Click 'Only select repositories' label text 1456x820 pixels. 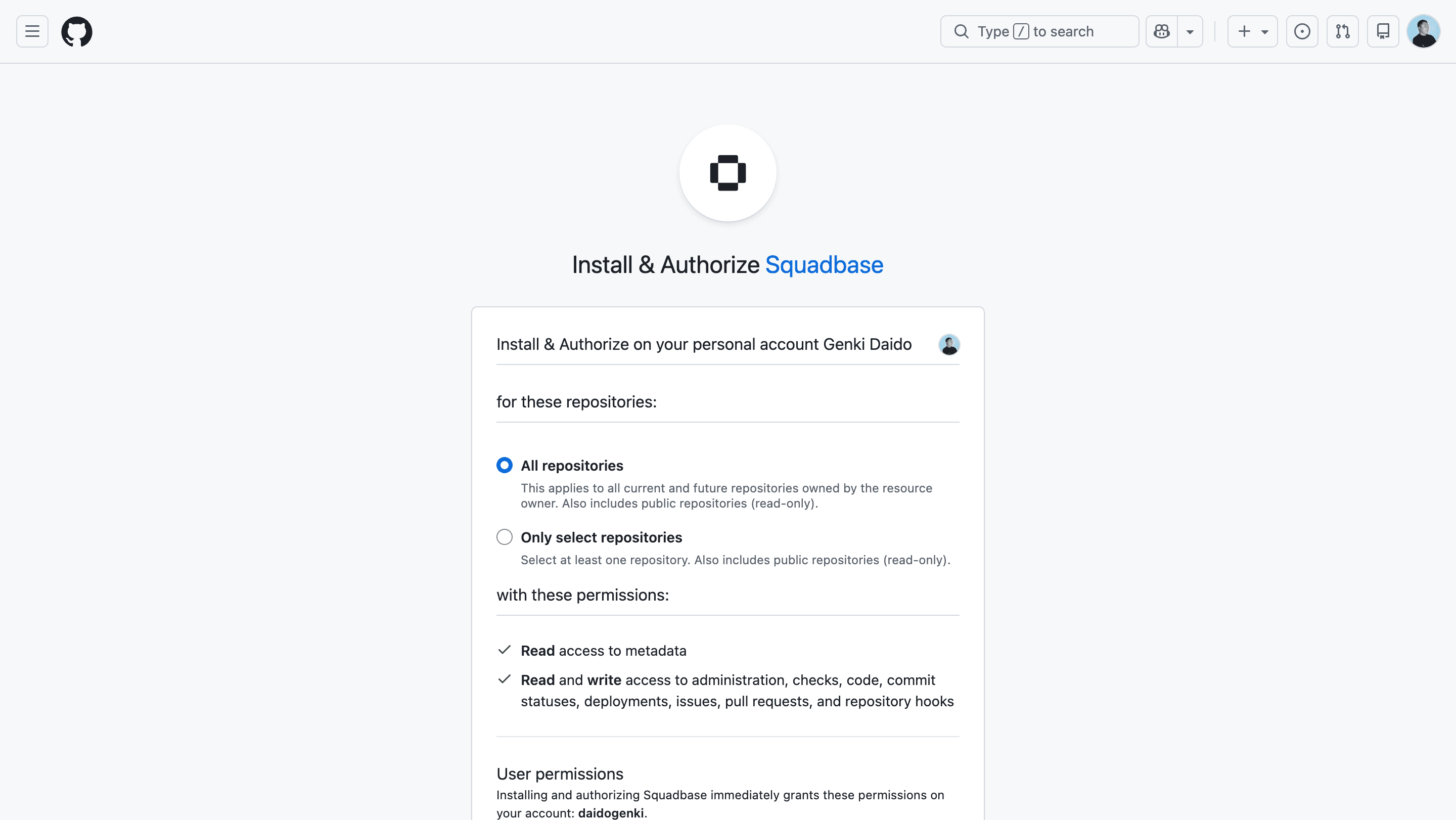[602, 537]
